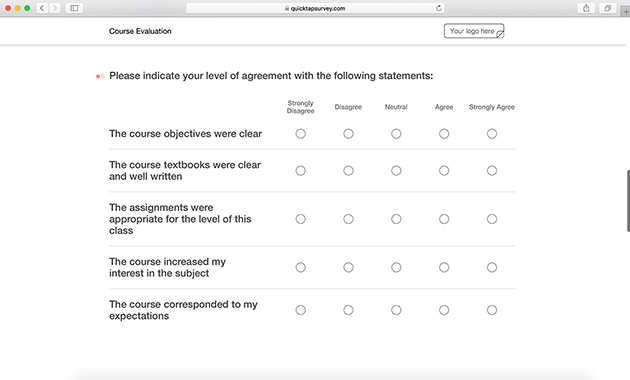Click the Course Evaluation title
This screenshot has width=630, height=380.
(x=140, y=31)
